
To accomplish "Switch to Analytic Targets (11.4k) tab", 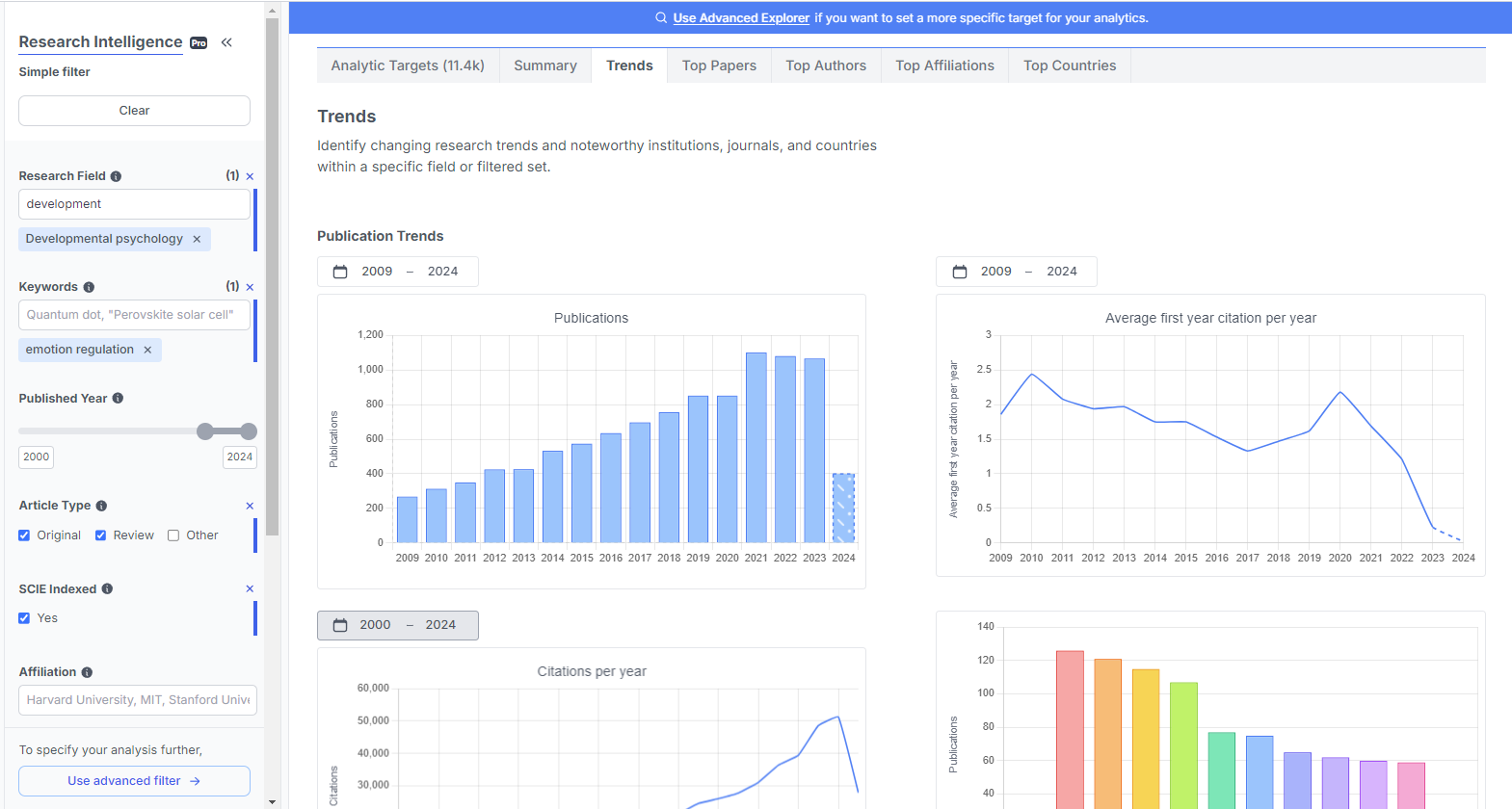I will pyautogui.click(x=408, y=65).
